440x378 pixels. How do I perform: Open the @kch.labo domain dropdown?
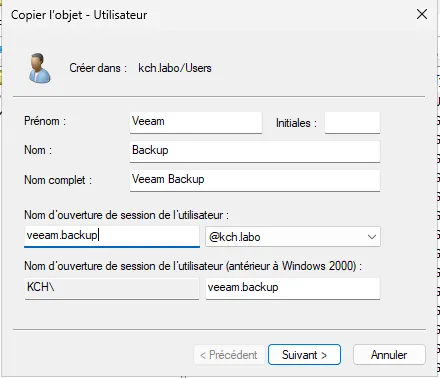click(293, 237)
